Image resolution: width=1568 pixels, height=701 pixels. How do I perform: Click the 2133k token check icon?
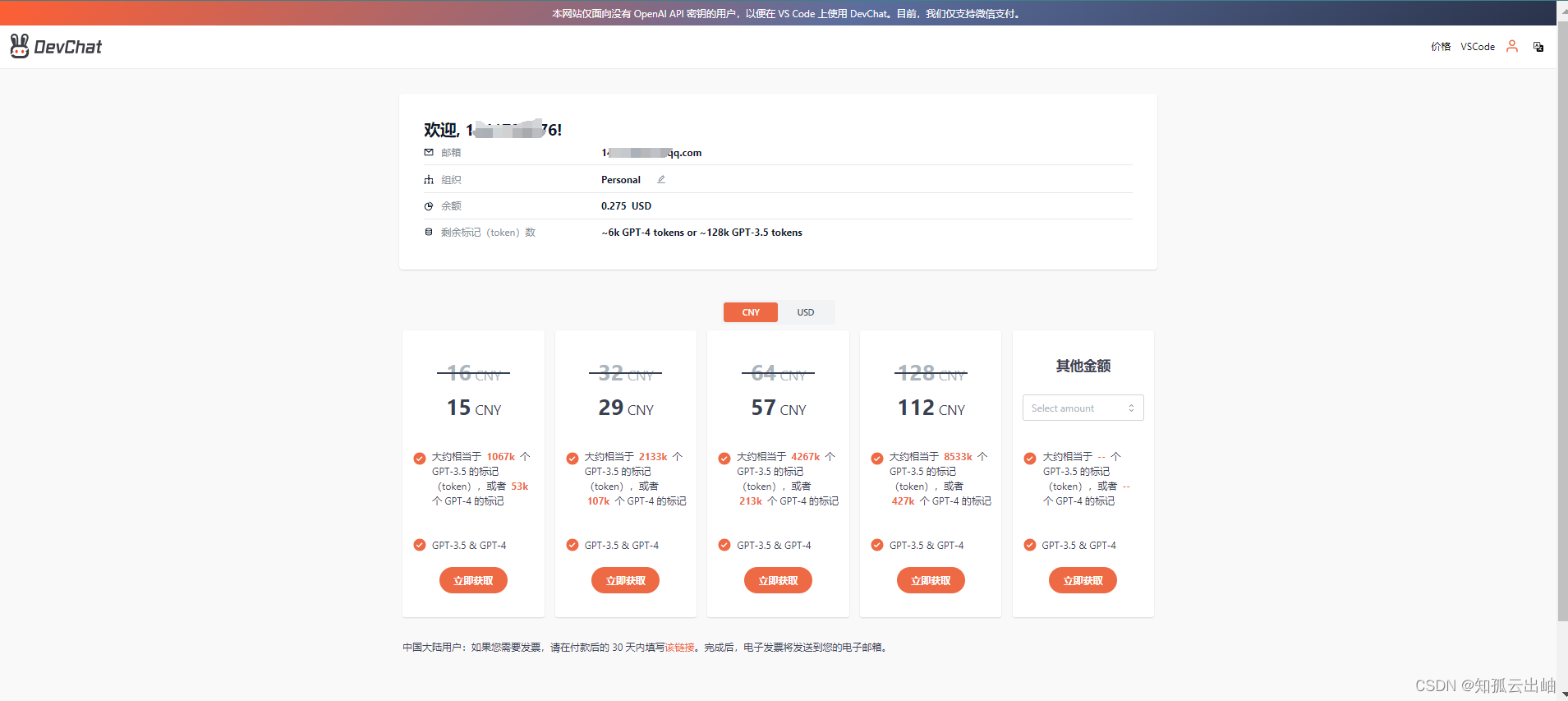pyautogui.click(x=572, y=458)
